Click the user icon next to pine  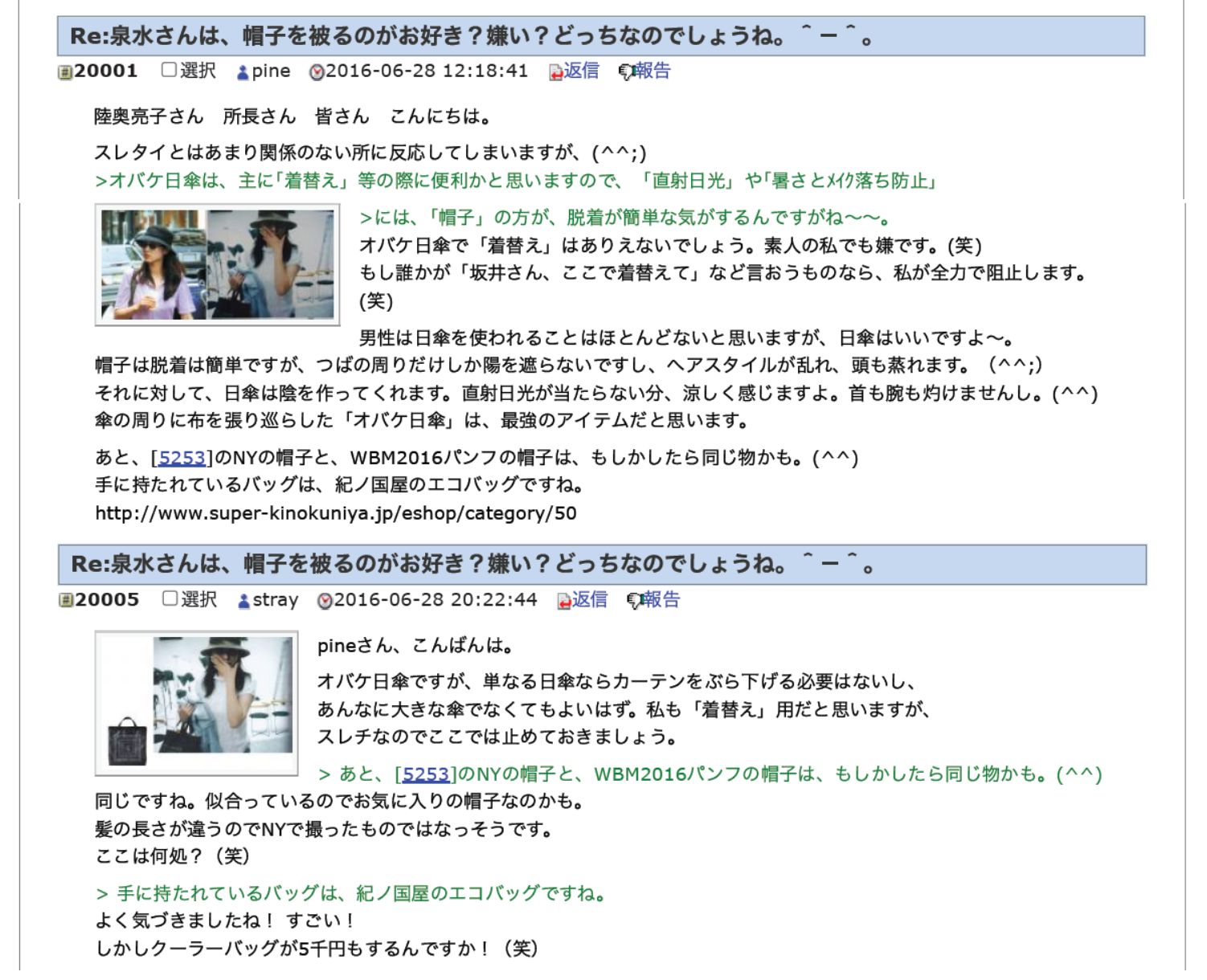243,73
